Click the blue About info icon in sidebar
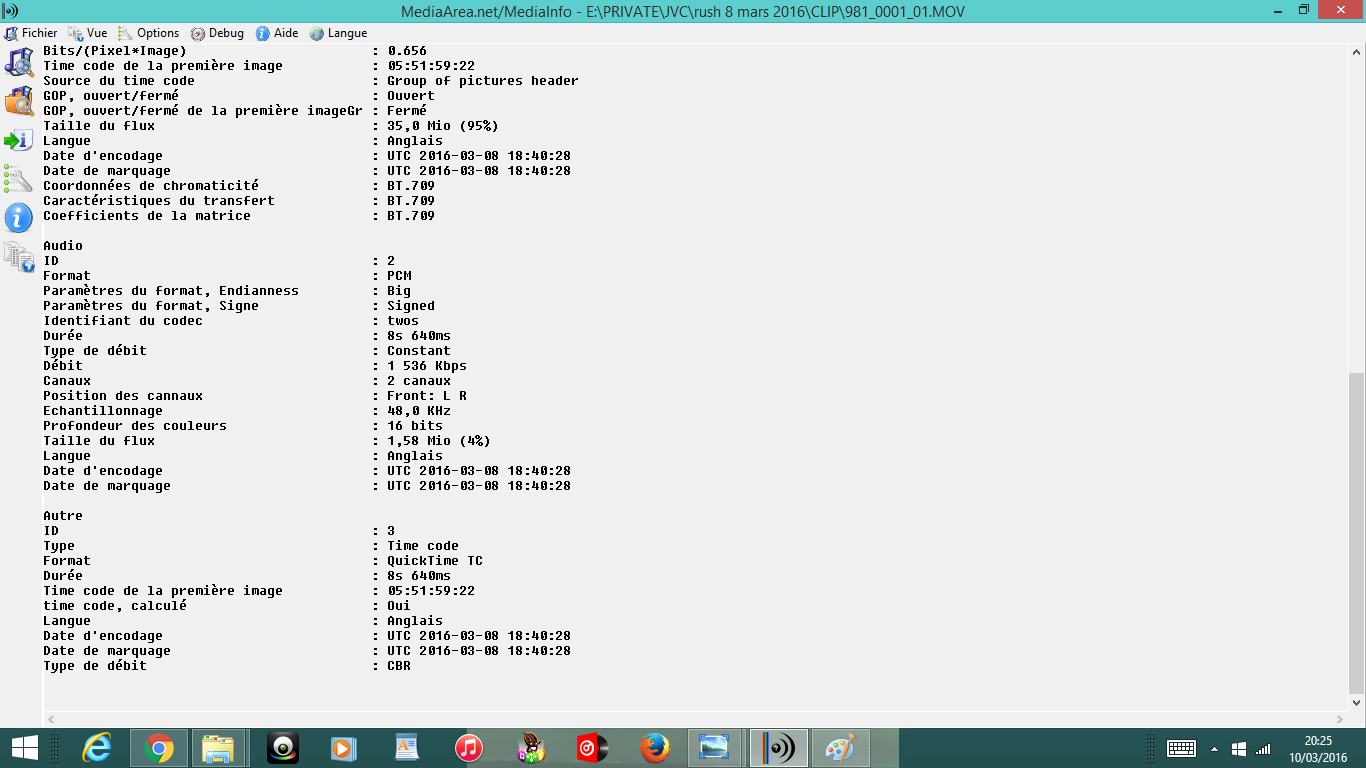Screen dimensions: 1366x768 pyautogui.click(x=19, y=218)
